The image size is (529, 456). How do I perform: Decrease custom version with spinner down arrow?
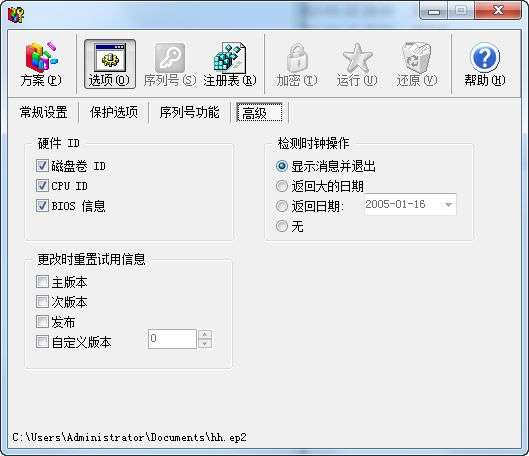[205, 344]
